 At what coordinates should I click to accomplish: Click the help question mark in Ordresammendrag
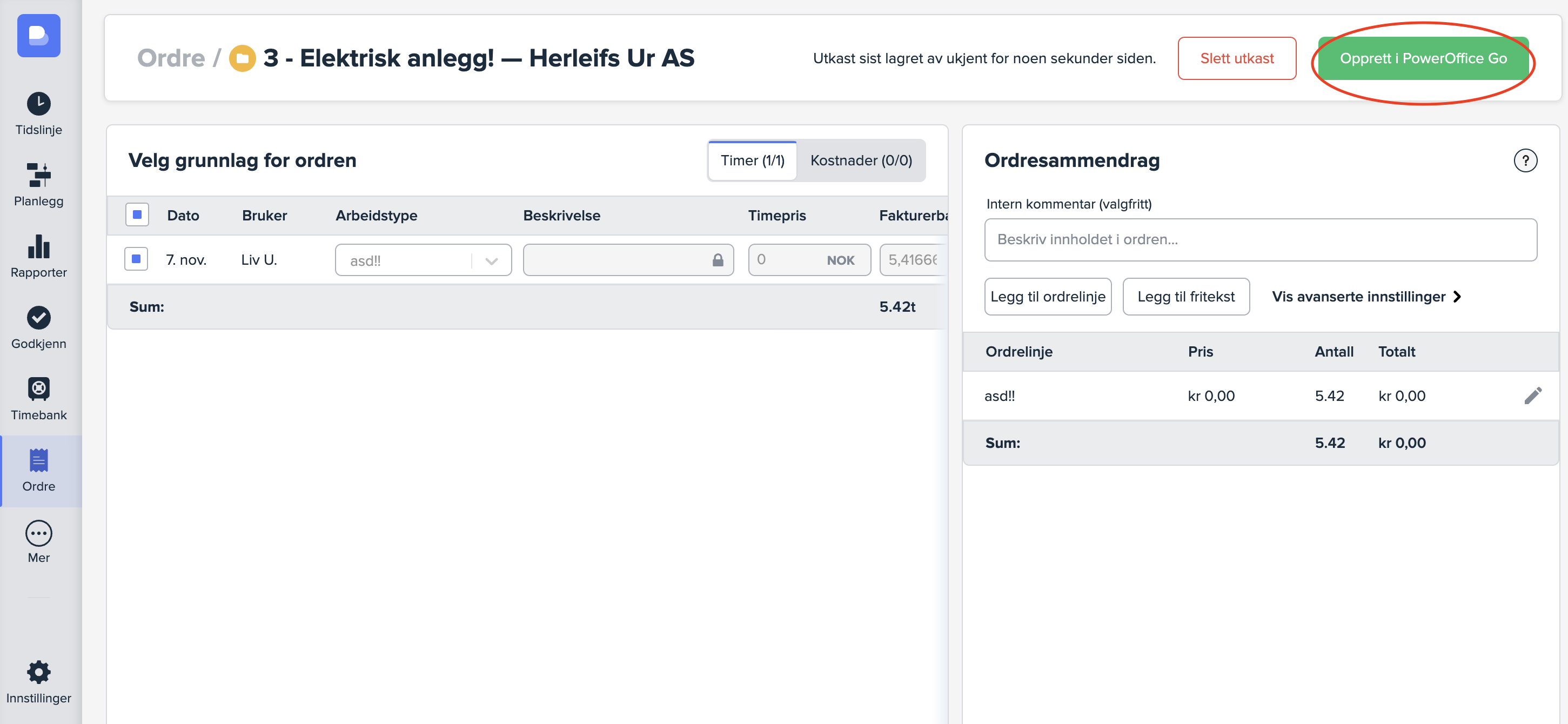point(1525,161)
